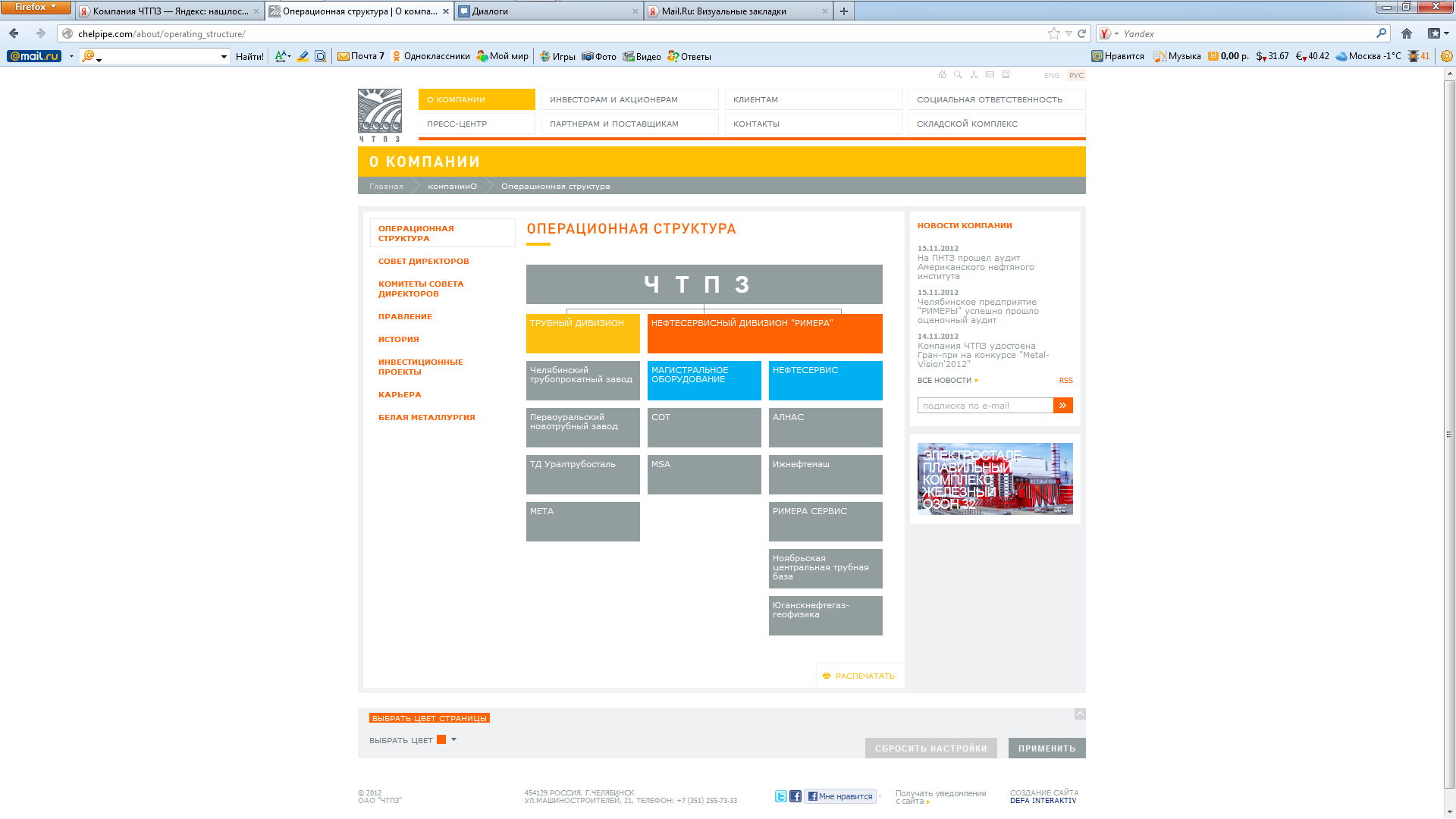
Task: Open Почта mail in toolbar
Action: point(361,56)
